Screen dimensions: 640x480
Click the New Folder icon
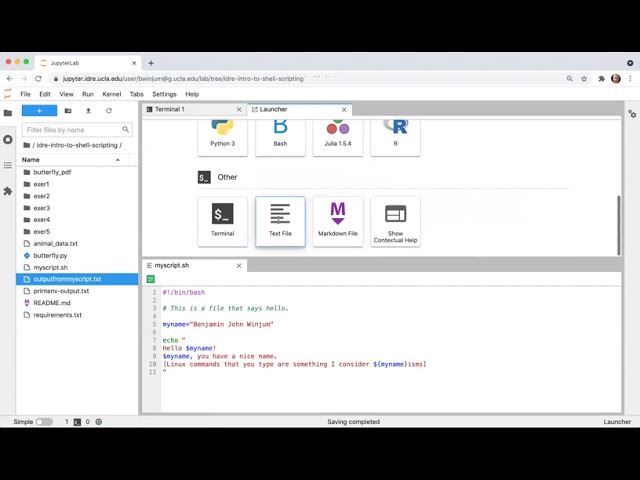click(68, 111)
